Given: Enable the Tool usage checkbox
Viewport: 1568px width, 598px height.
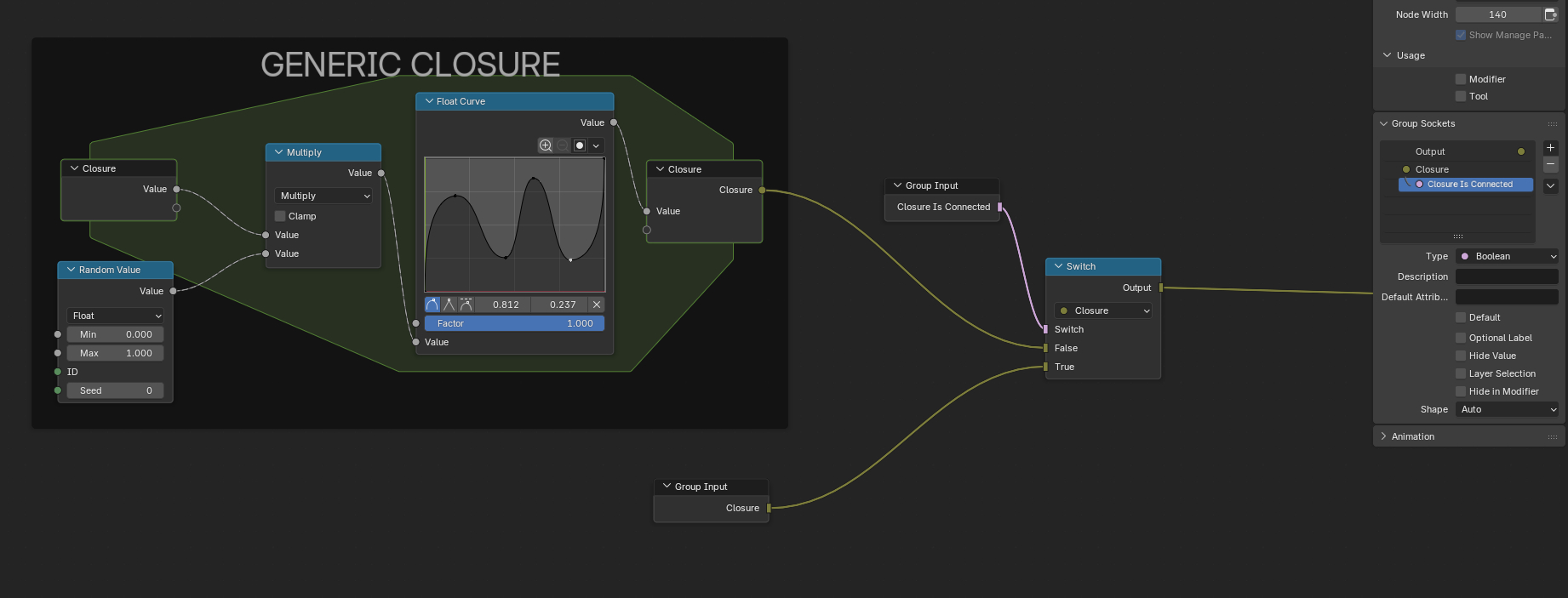Looking at the screenshot, I should 1461,96.
